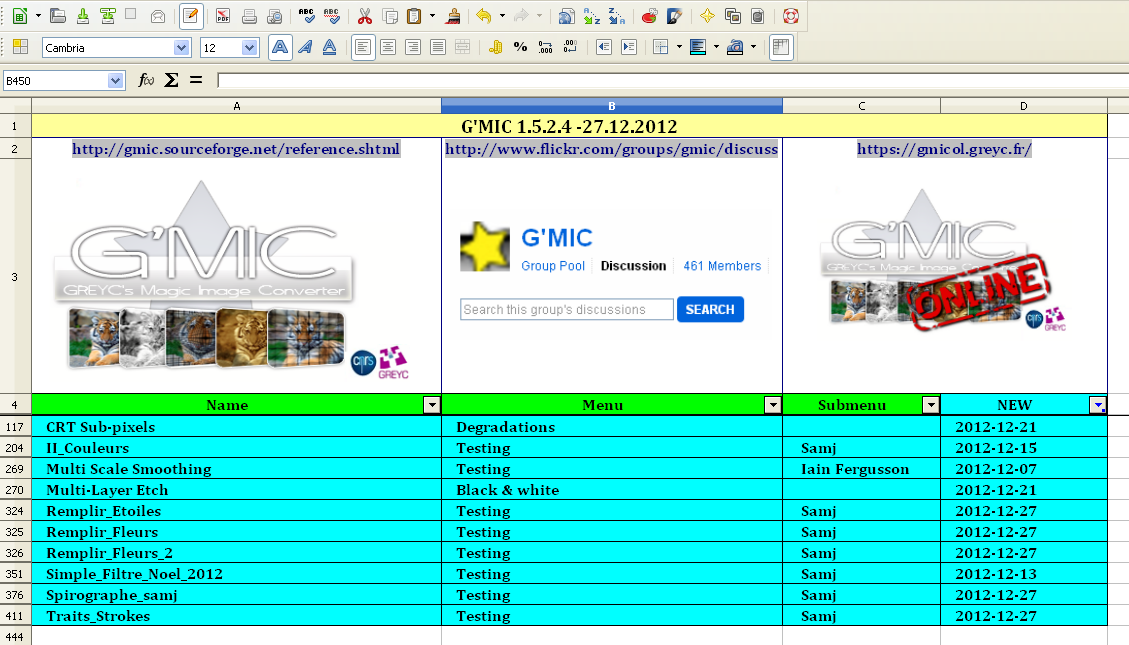Open the font size dropdown

[249, 48]
